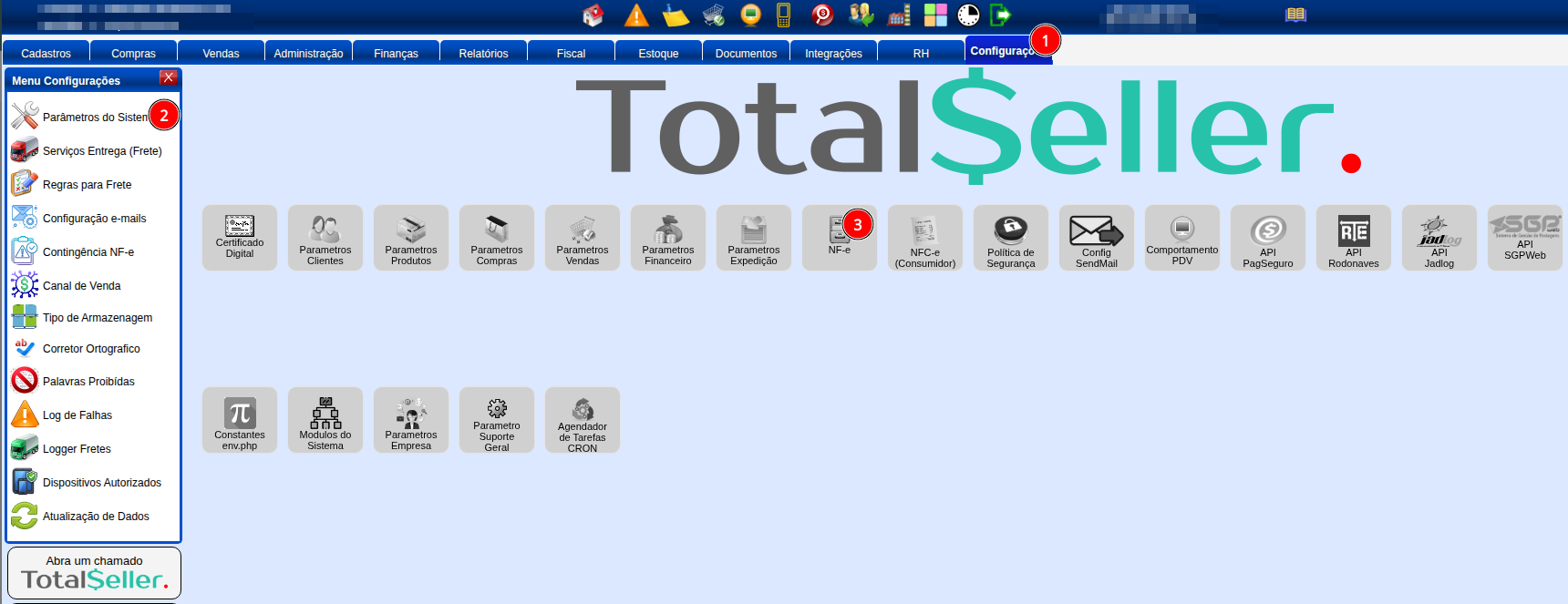The width and height of the screenshot is (1568, 604).
Task: Click the home house icon in top toolbar
Action: (x=593, y=15)
